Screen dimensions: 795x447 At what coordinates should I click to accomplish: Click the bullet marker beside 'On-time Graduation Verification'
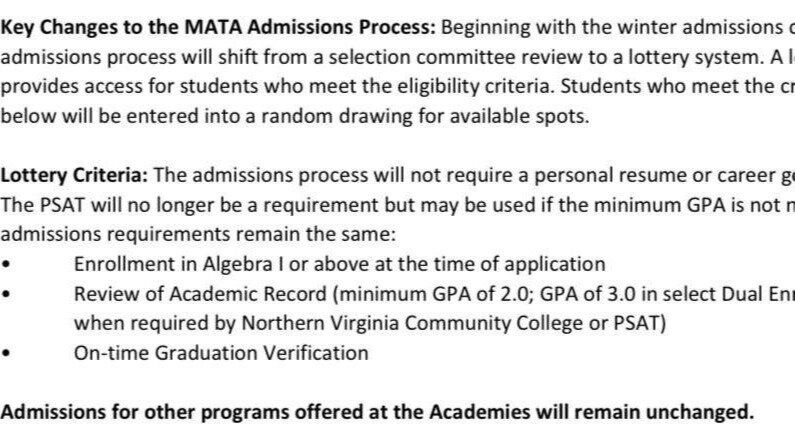point(9,353)
